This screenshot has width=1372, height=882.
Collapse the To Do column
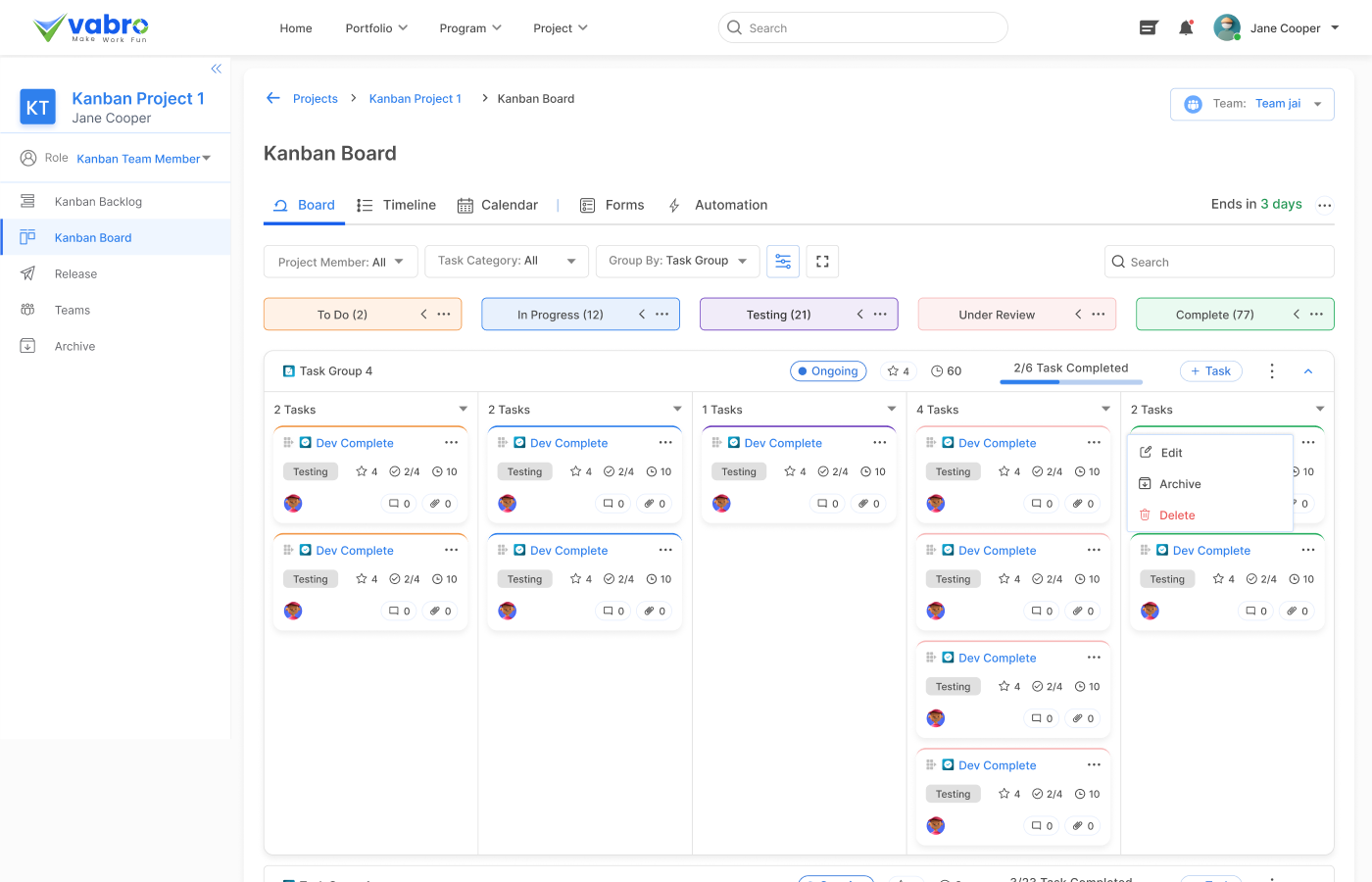tap(423, 315)
